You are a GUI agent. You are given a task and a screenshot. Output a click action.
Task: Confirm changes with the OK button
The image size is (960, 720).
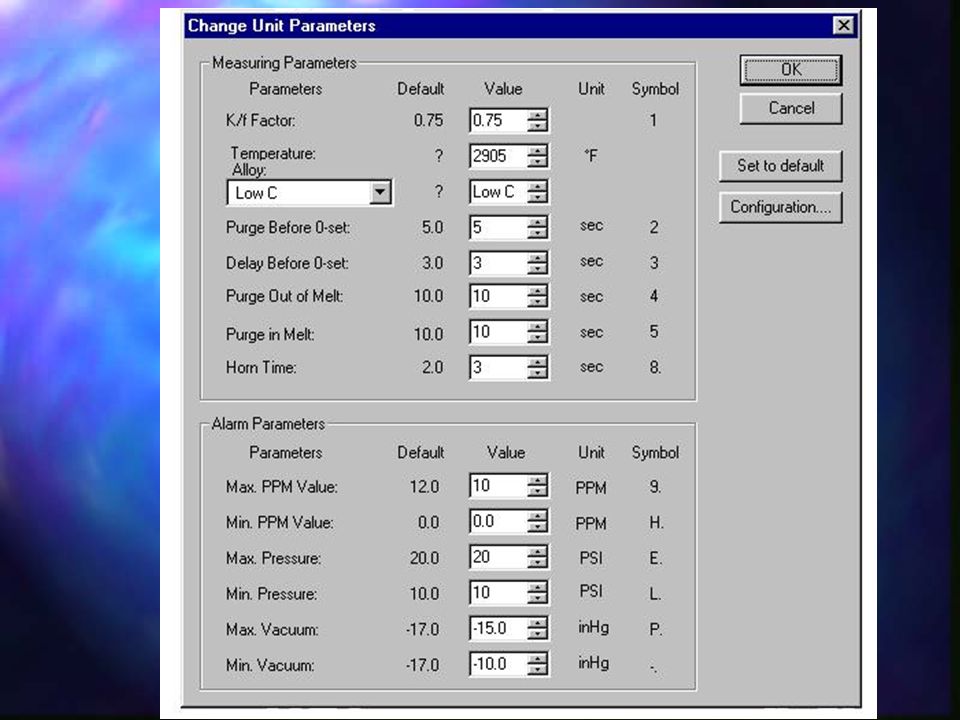[790, 70]
